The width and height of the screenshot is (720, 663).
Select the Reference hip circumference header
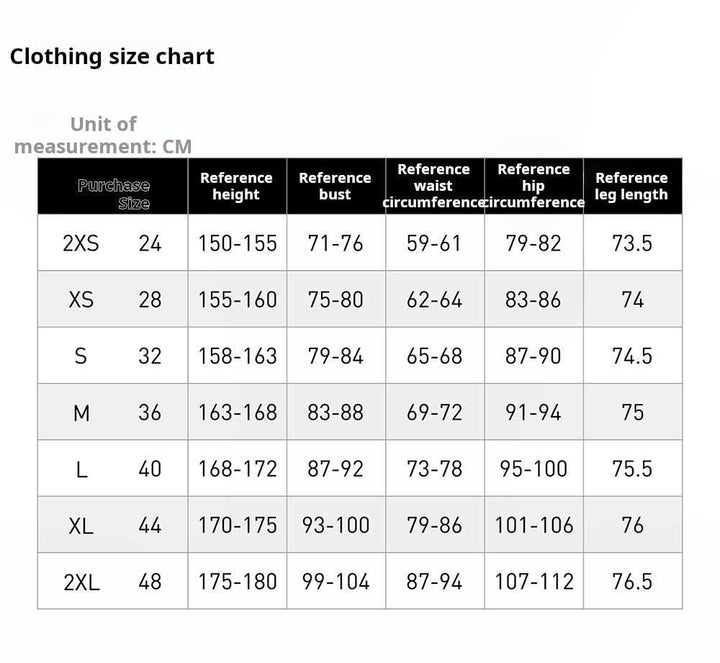(533, 186)
